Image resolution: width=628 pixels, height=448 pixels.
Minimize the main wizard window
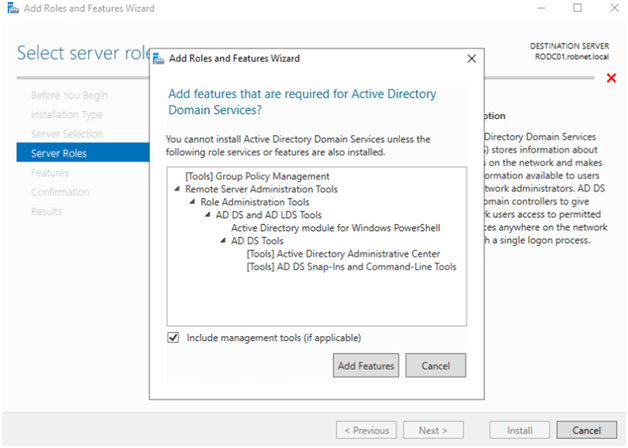(541, 8)
